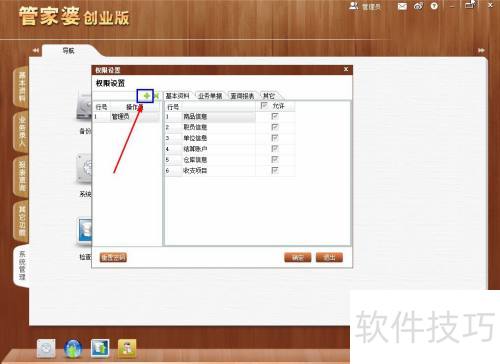The width and height of the screenshot is (500, 364).
Task: Open the 其它功能 side tab
Action: click(x=21, y=221)
